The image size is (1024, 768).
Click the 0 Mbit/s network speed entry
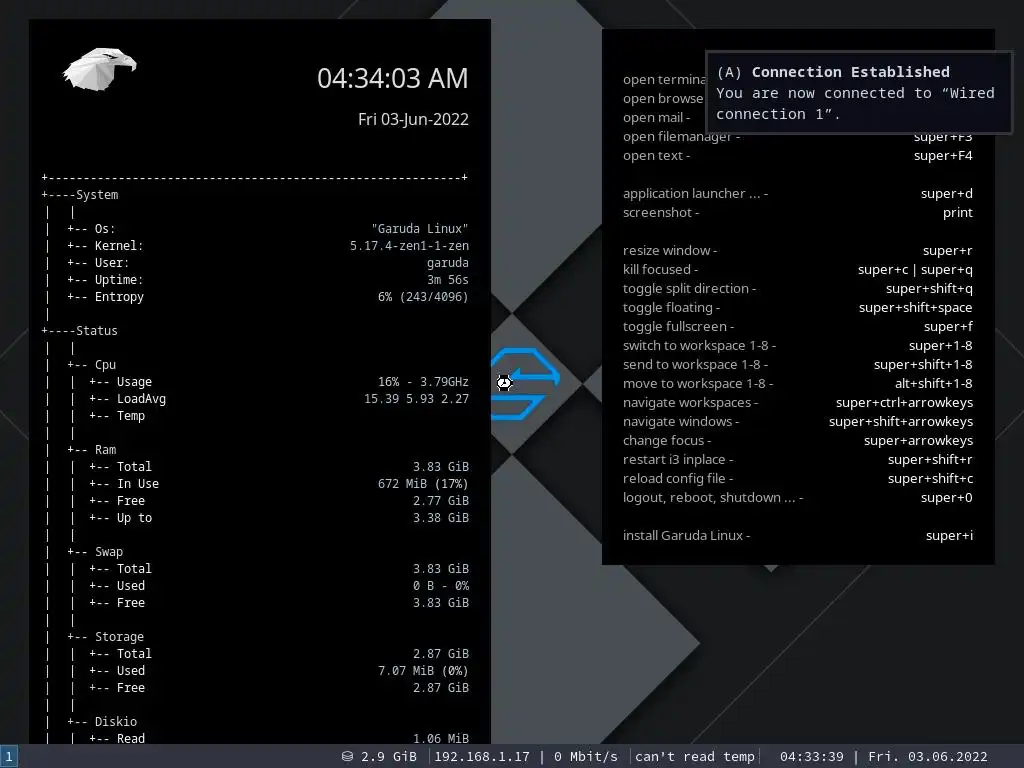(586, 756)
